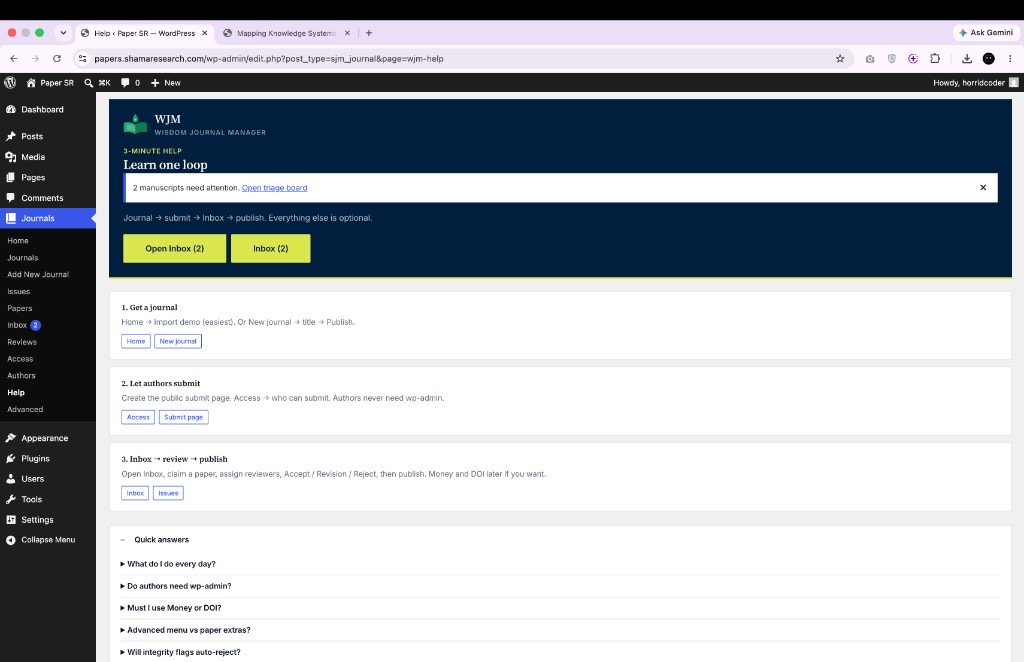The image size is (1024, 662).
Task: Bookmark this page with the star
Action: tap(840, 59)
